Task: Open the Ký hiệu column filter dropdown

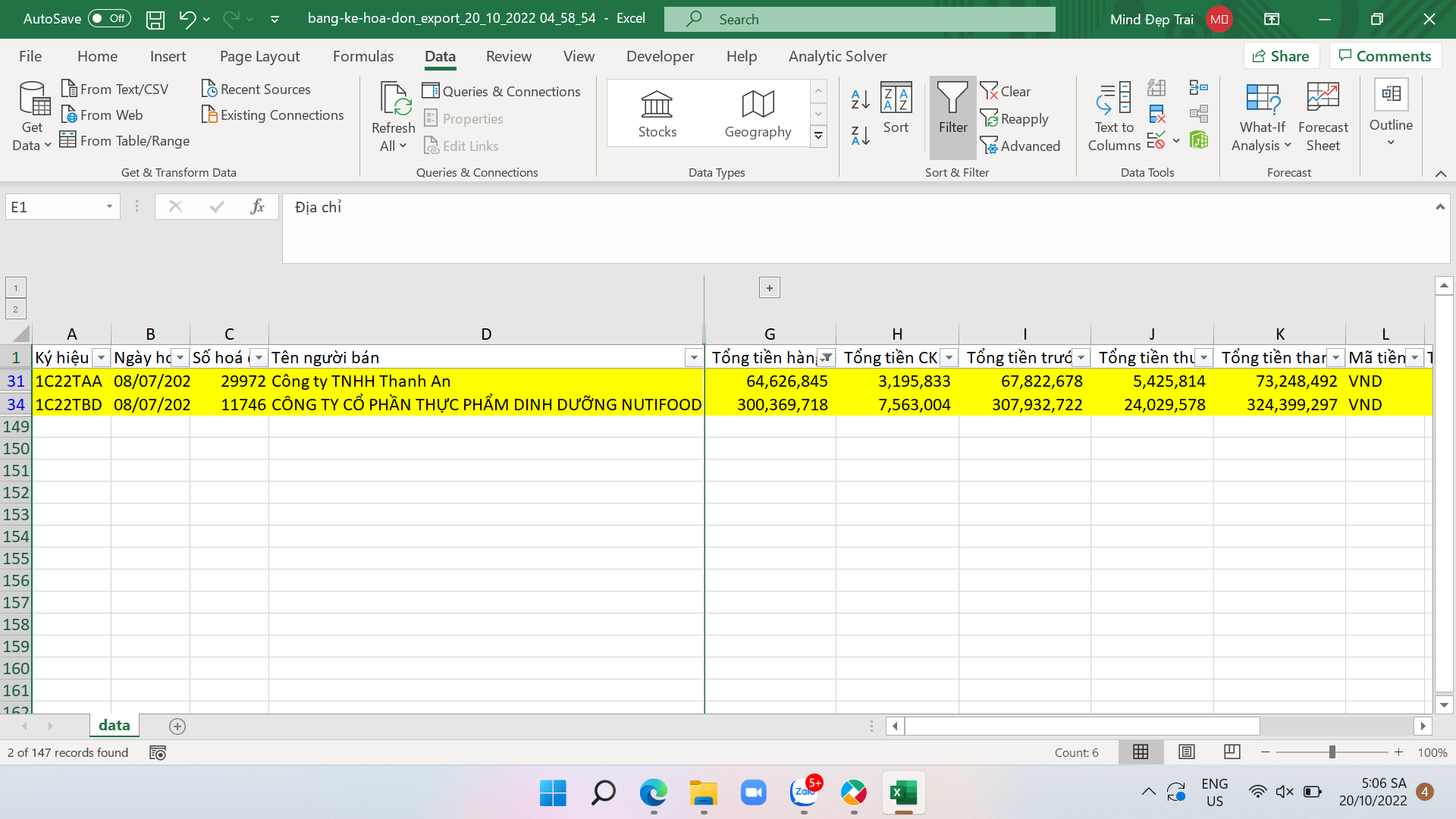Action: (x=101, y=358)
